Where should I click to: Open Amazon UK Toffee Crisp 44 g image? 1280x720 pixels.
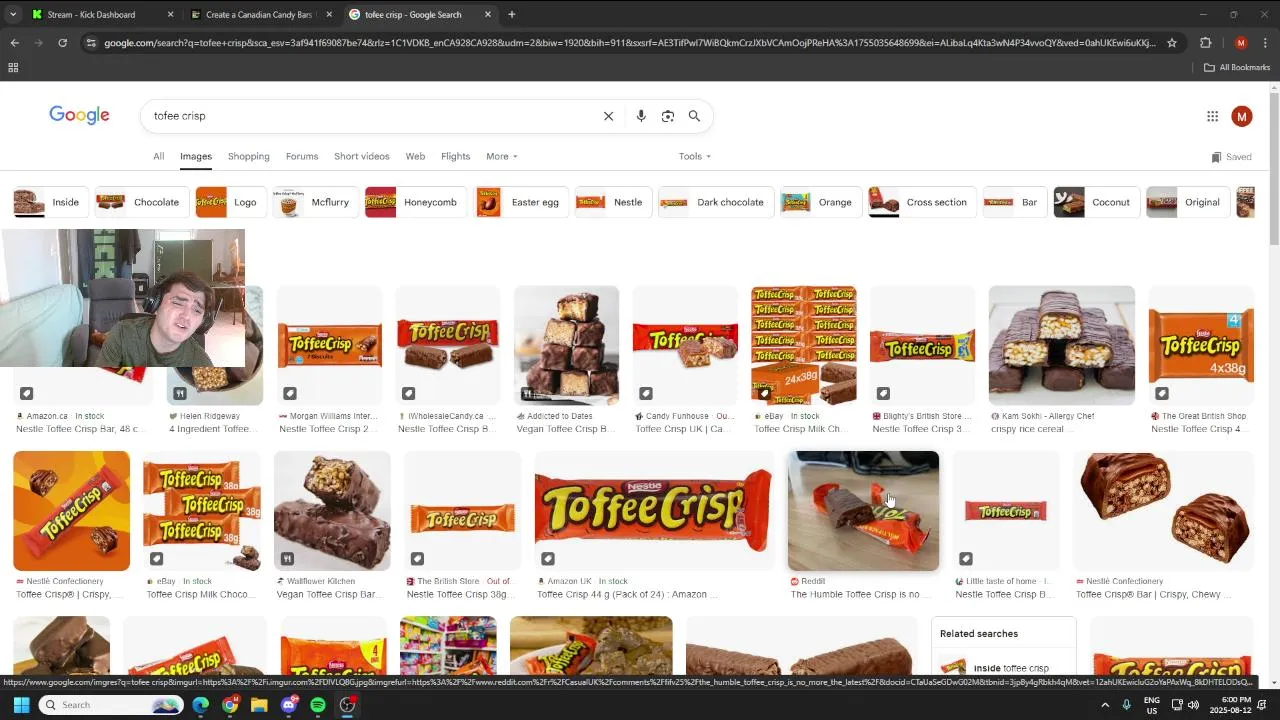(x=654, y=511)
